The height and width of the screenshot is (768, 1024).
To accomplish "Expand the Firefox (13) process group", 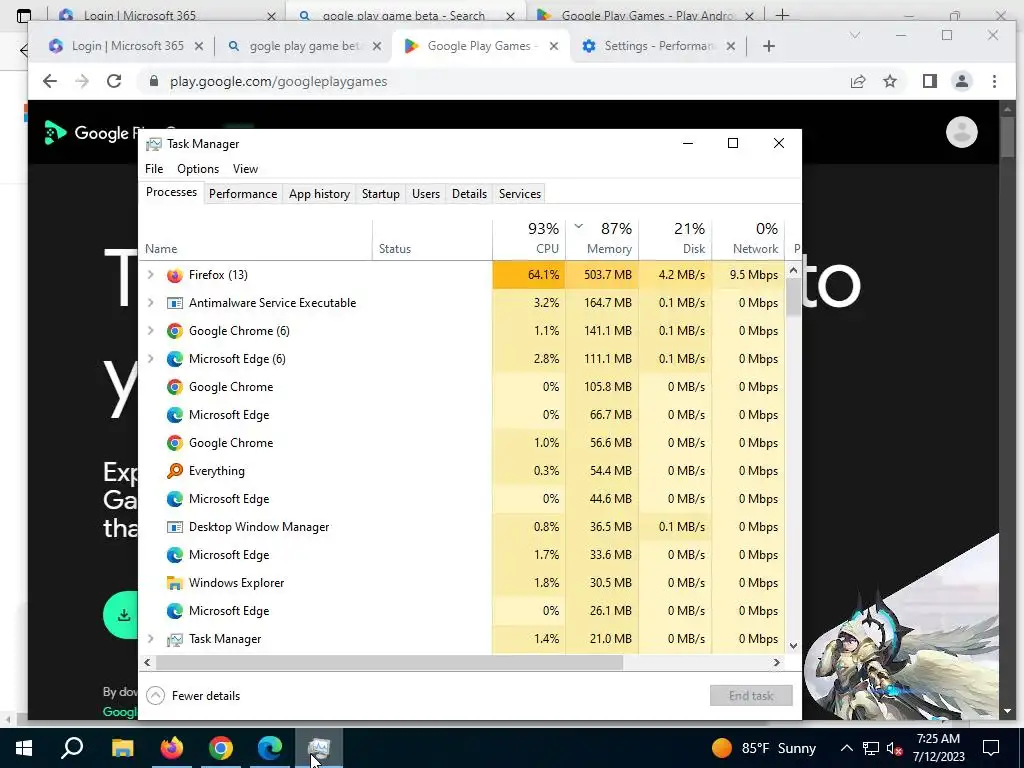I will (x=150, y=275).
